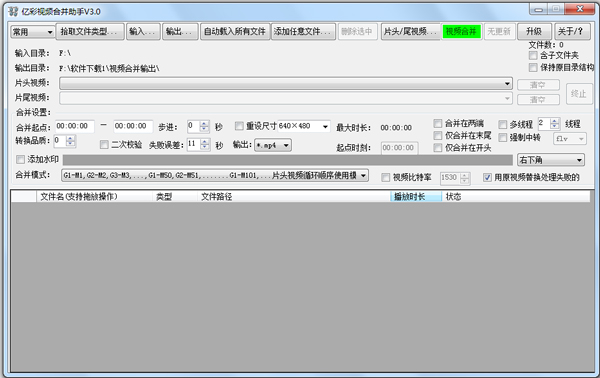The height and width of the screenshot is (378, 600).
Task: Expand the 片尾视频 dropdown
Action: (x=507, y=98)
